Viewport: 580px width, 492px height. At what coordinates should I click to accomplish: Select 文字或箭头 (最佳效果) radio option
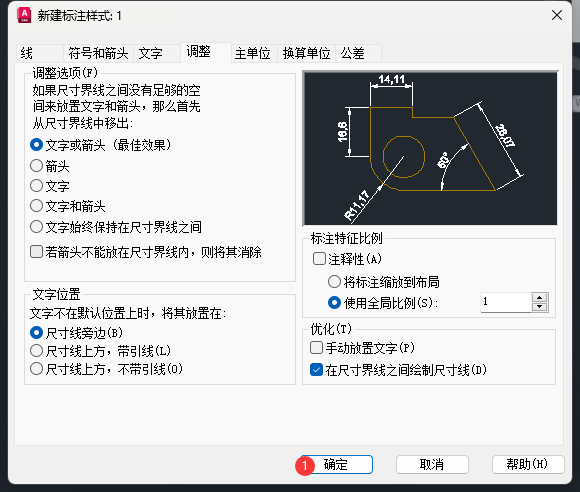(101, 145)
